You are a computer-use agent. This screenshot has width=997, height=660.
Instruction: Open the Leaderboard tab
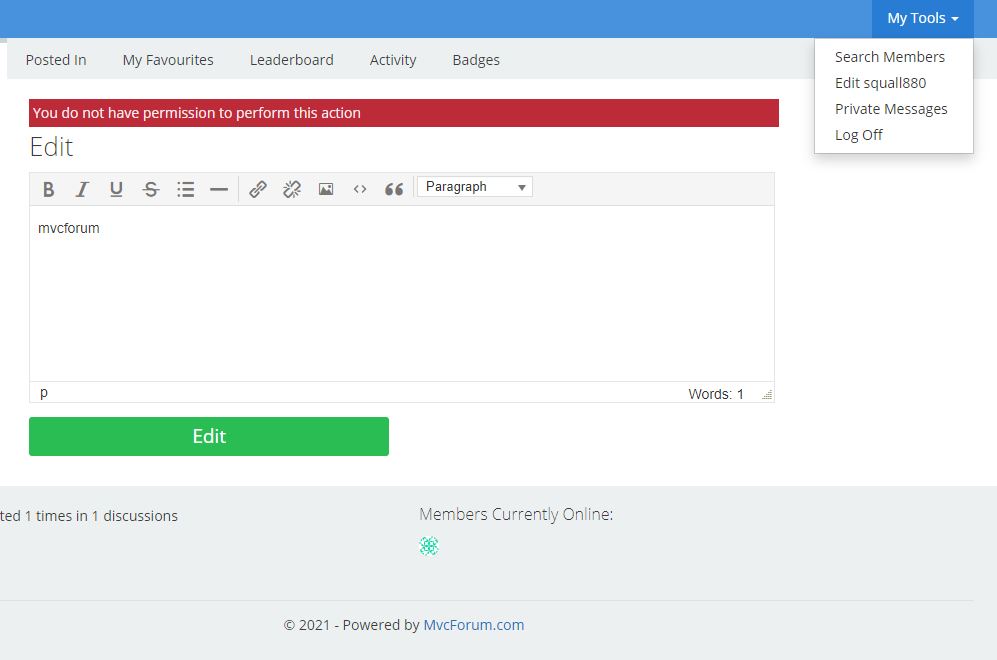pyautogui.click(x=291, y=60)
